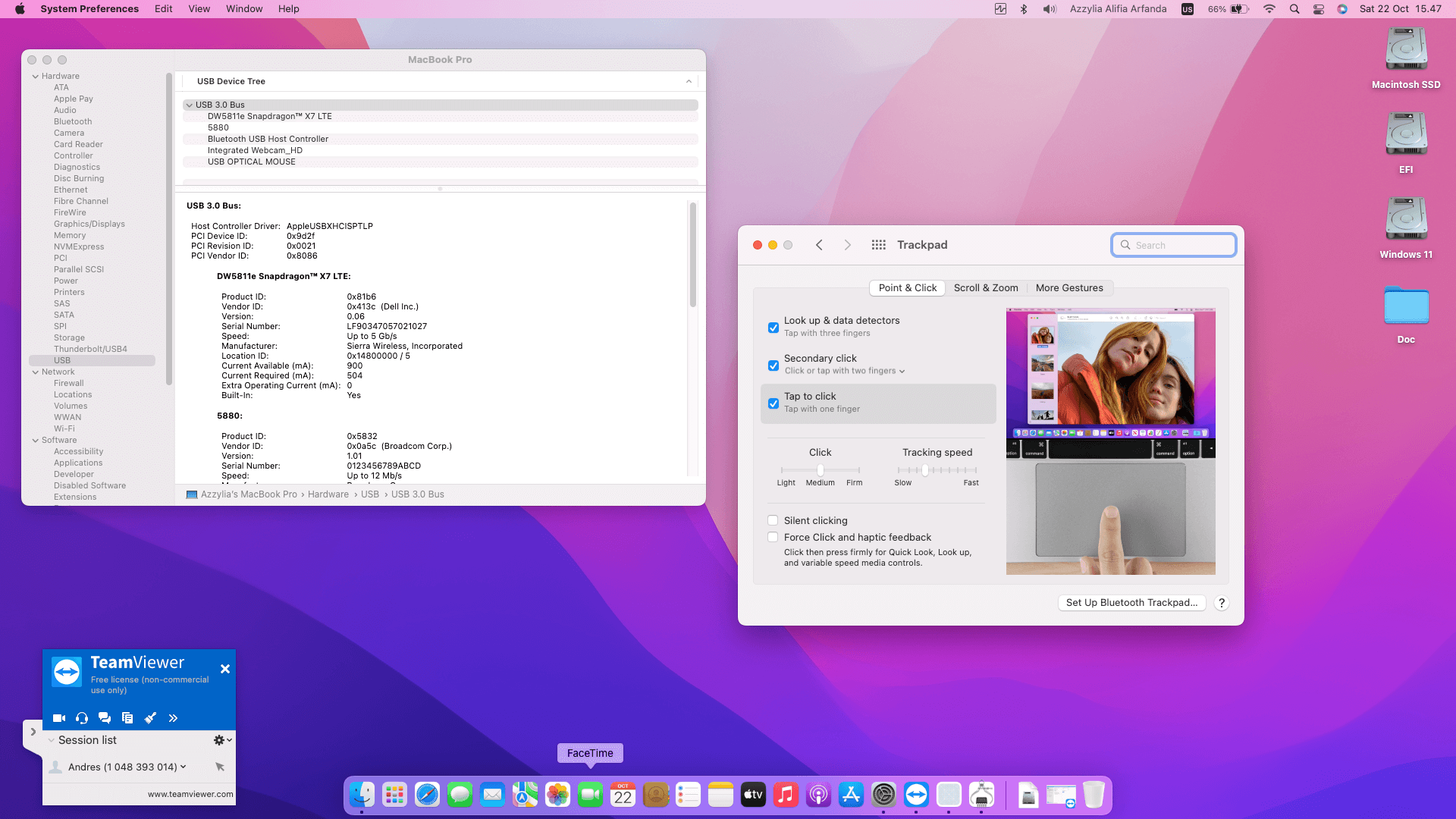Screen dimensions: 1456x819
Task: Open the Trash in the Dock
Action: point(1094,795)
